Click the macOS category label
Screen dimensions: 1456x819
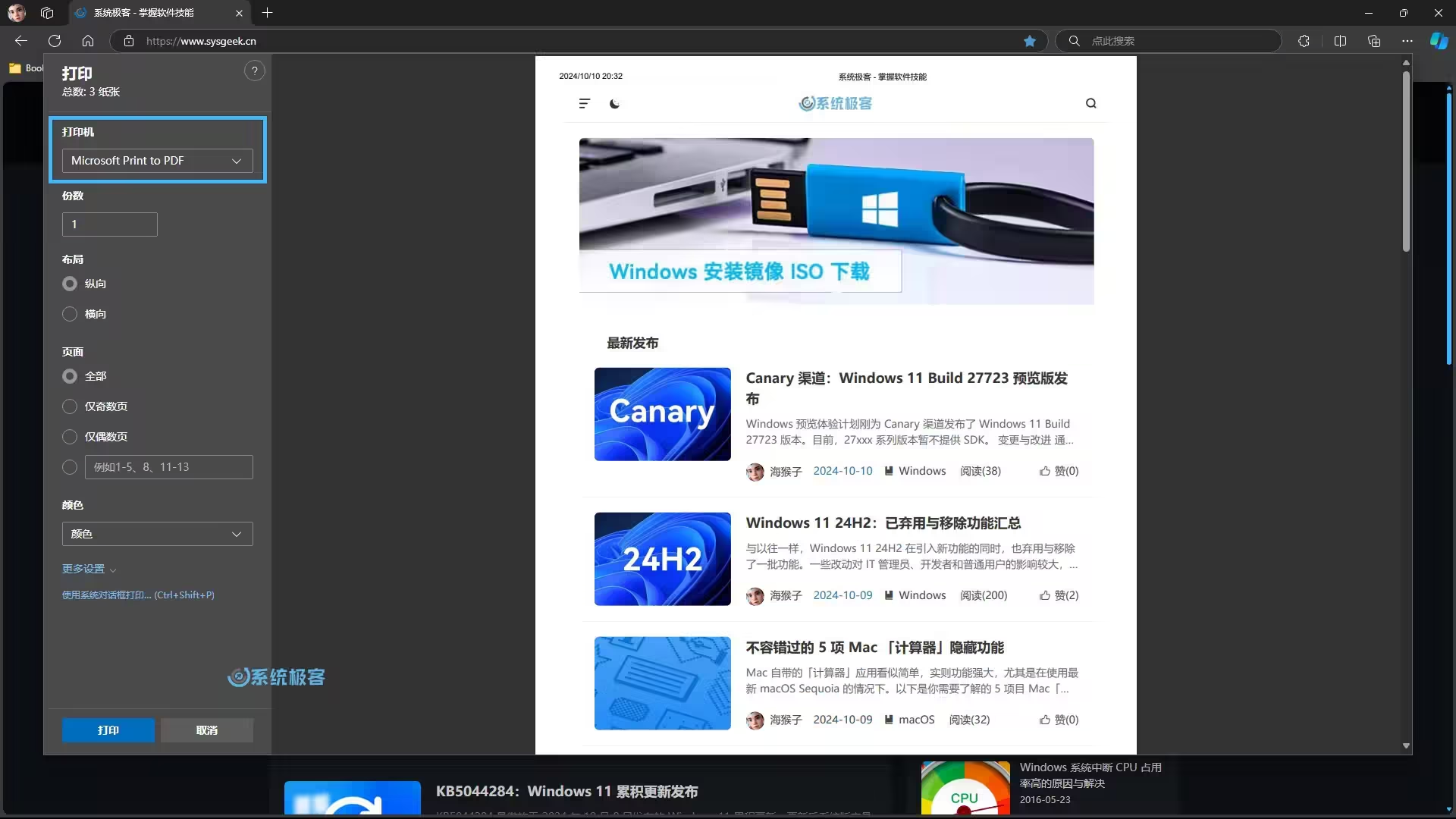point(916,720)
